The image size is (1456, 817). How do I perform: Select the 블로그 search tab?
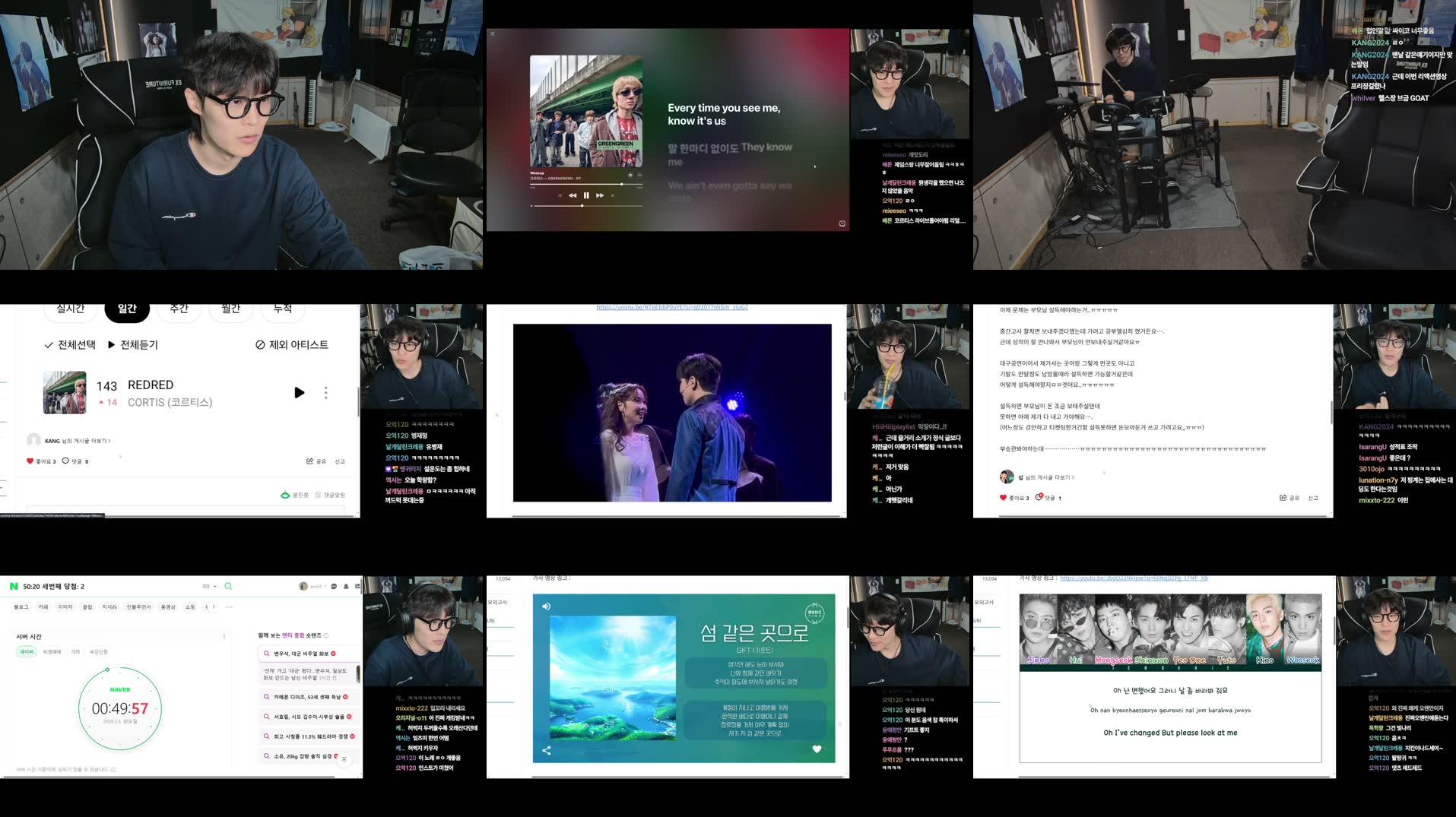tap(21, 606)
